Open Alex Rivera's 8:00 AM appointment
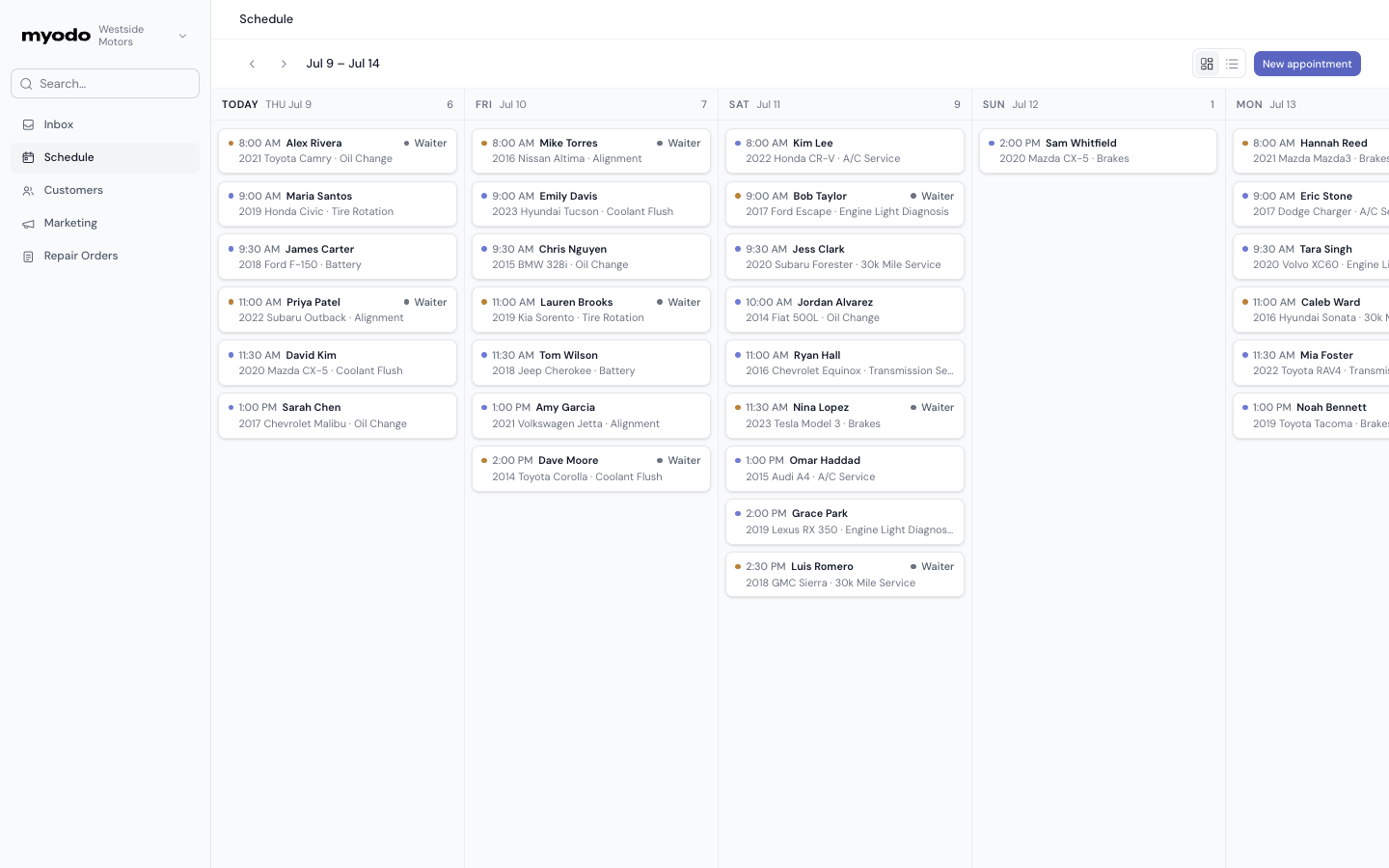 [x=338, y=150]
